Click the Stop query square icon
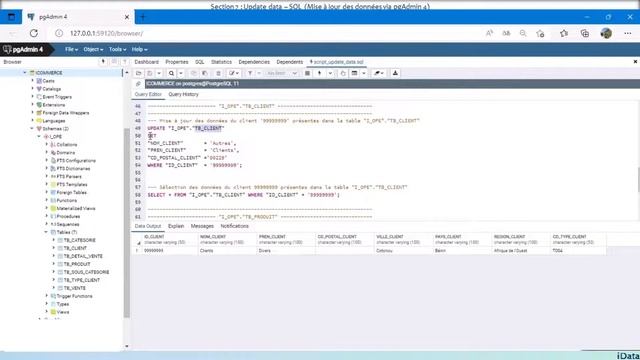 tap(308, 73)
